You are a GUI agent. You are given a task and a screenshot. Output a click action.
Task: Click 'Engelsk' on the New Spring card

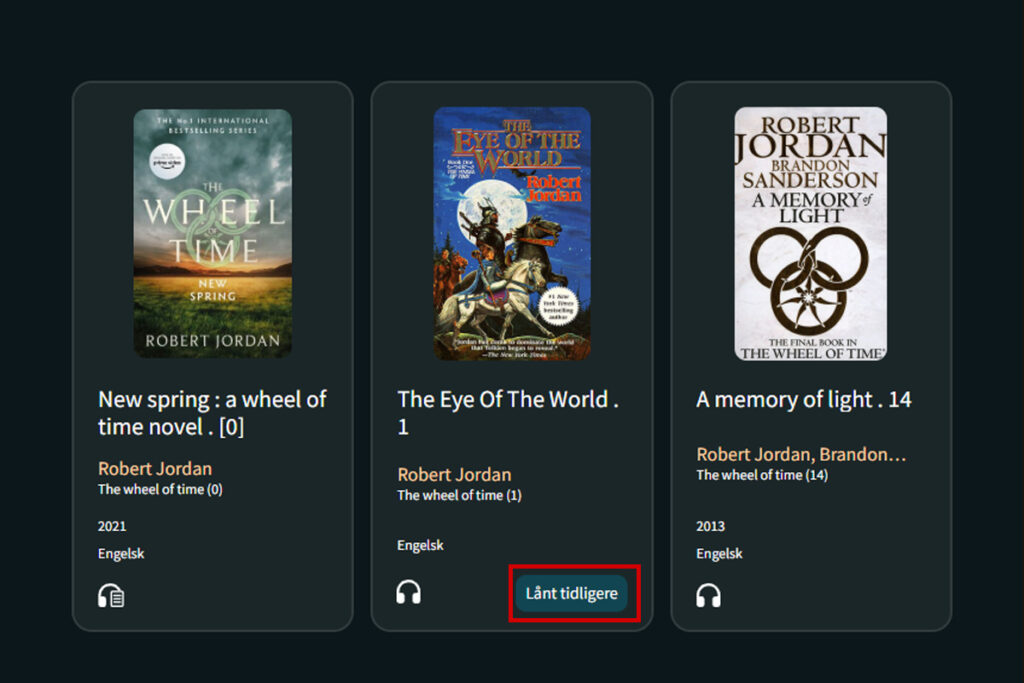tap(121, 553)
